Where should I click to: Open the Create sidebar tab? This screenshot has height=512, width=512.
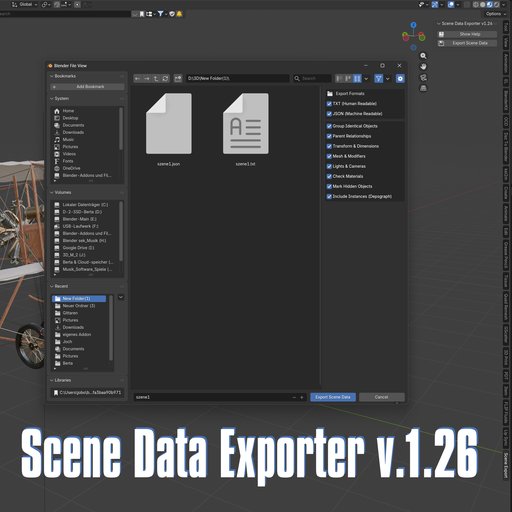[506, 193]
